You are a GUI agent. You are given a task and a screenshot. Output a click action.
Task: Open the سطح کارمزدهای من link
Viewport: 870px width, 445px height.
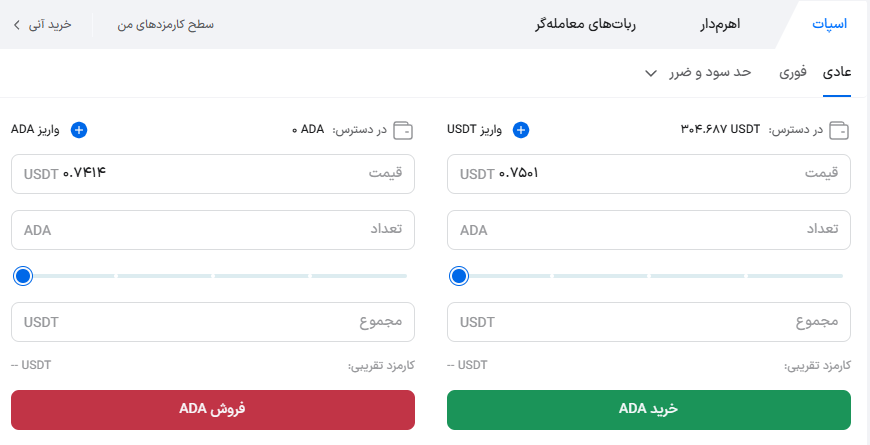point(165,24)
